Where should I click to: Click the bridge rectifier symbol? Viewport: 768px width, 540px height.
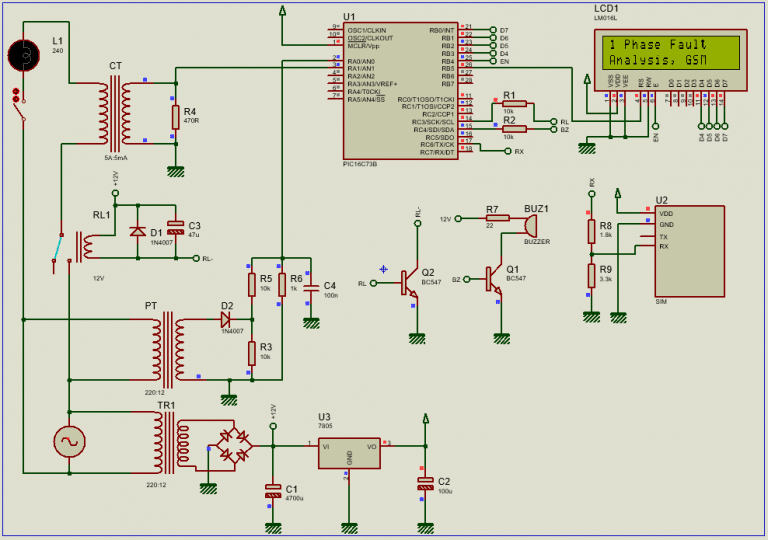click(234, 445)
